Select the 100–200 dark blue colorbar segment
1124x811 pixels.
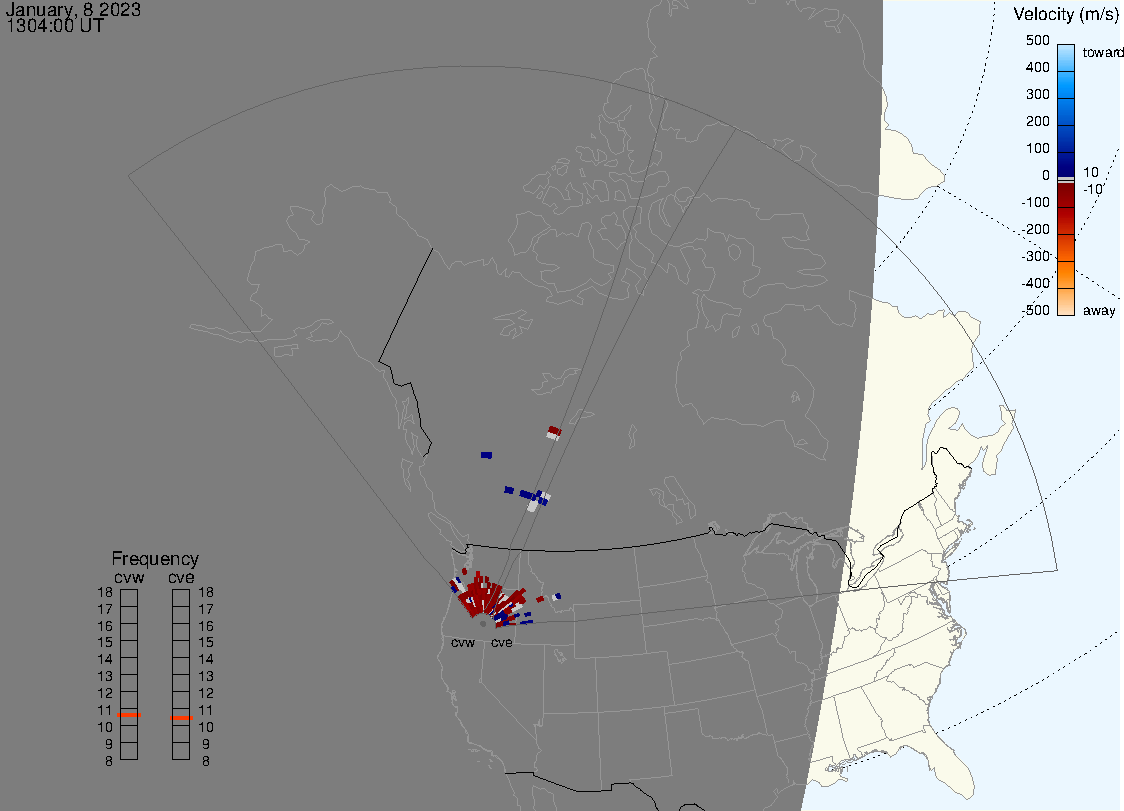(x=1066, y=138)
